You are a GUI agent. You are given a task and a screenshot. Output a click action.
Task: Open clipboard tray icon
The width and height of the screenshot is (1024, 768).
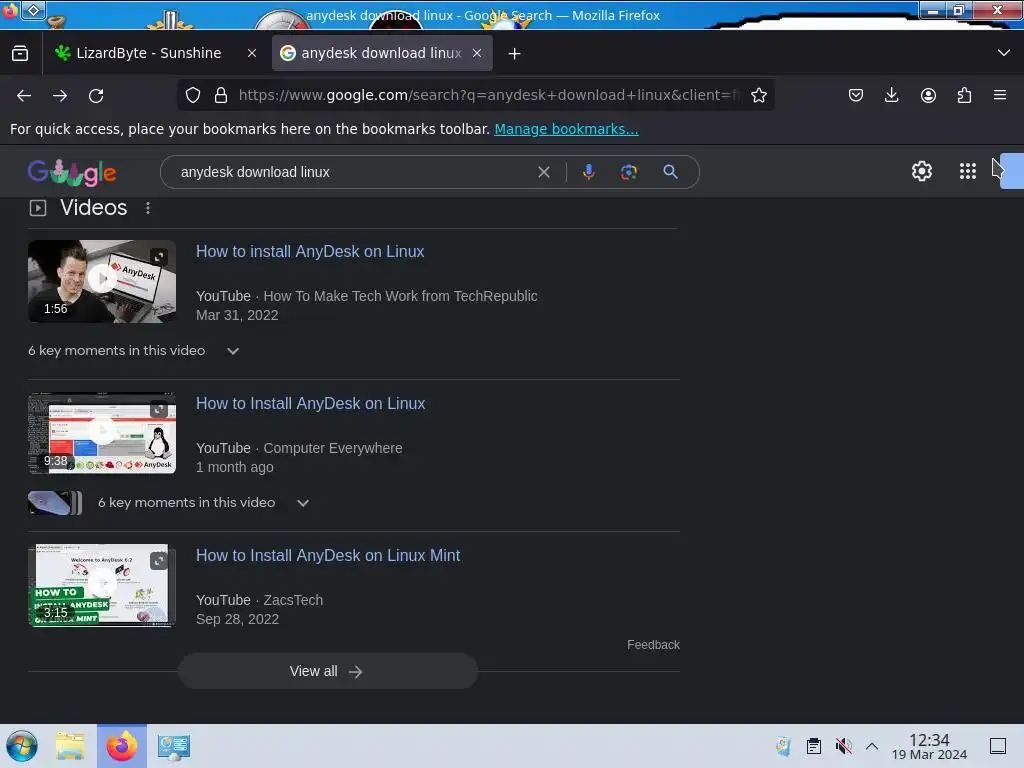coord(814,746)
